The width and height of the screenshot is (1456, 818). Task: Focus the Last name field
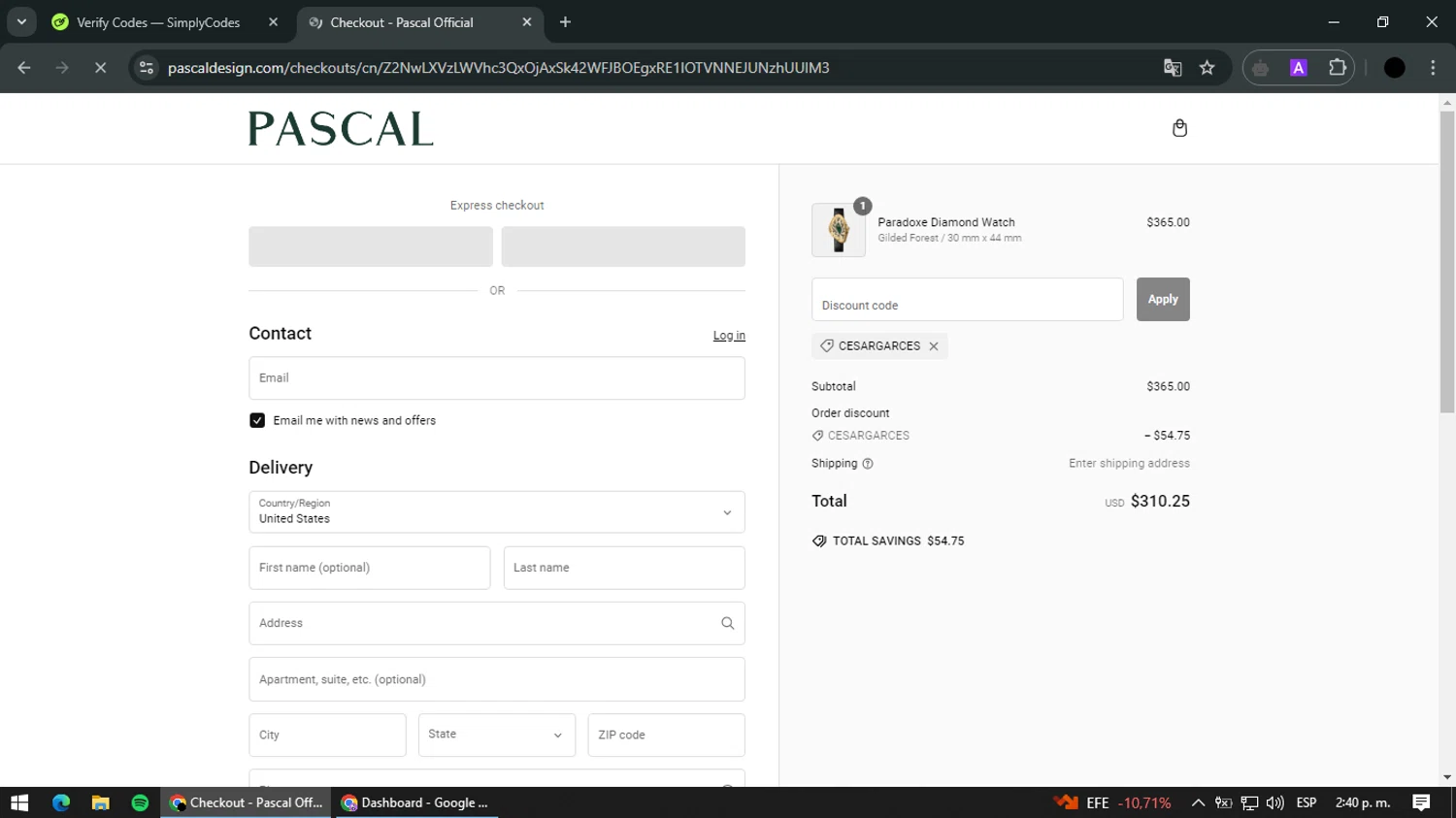pos(624,568)
